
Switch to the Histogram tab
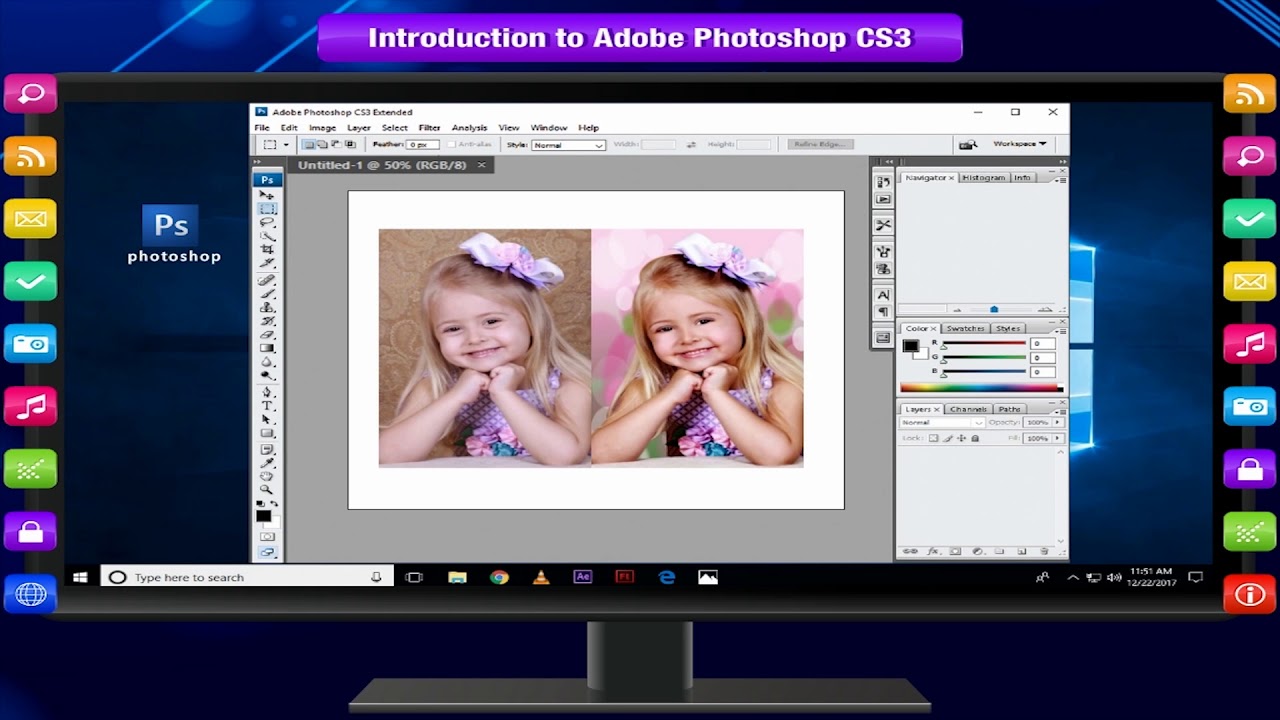(x=984, y=177)
